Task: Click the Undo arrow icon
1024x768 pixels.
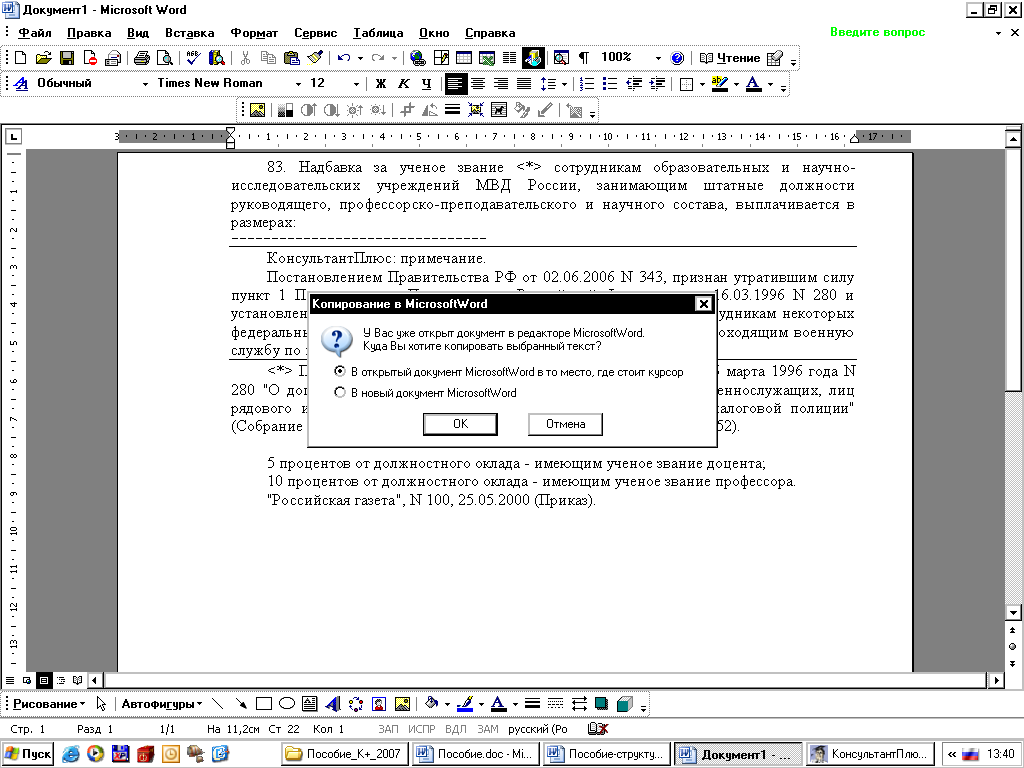Action: [x=344, y=58]
